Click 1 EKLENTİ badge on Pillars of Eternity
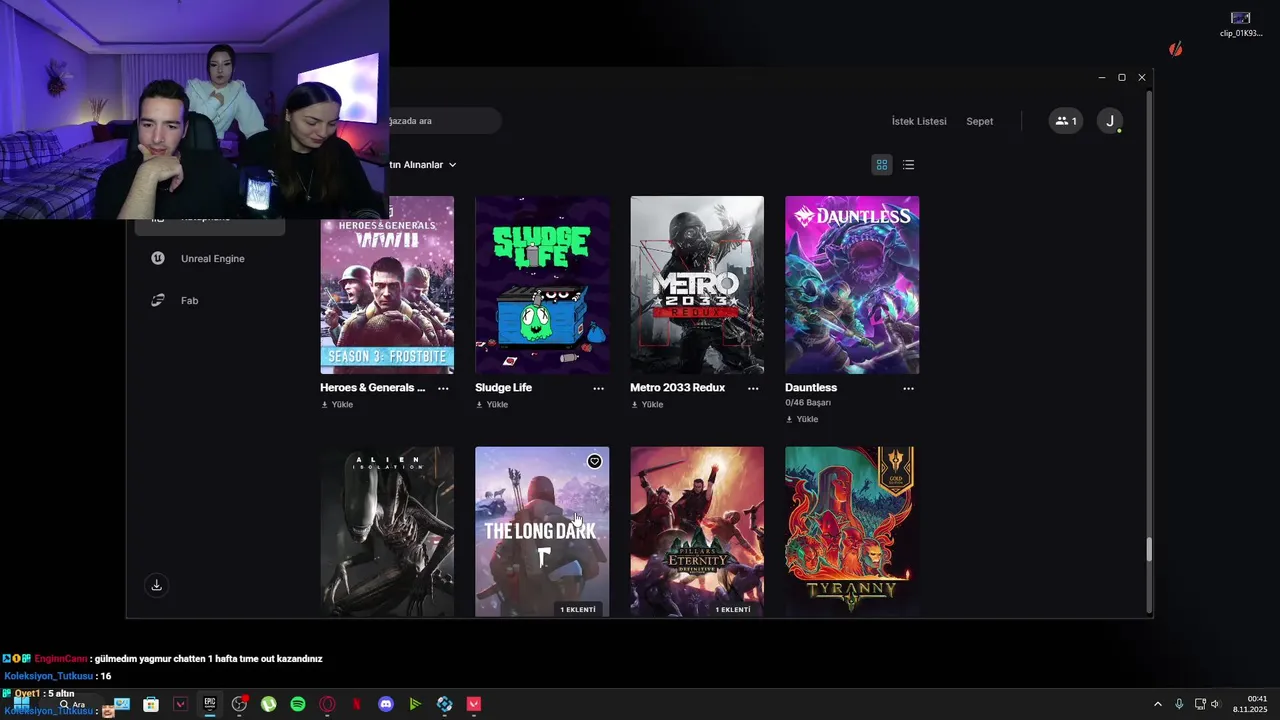The image size is (1280, 720). (733, 609)
